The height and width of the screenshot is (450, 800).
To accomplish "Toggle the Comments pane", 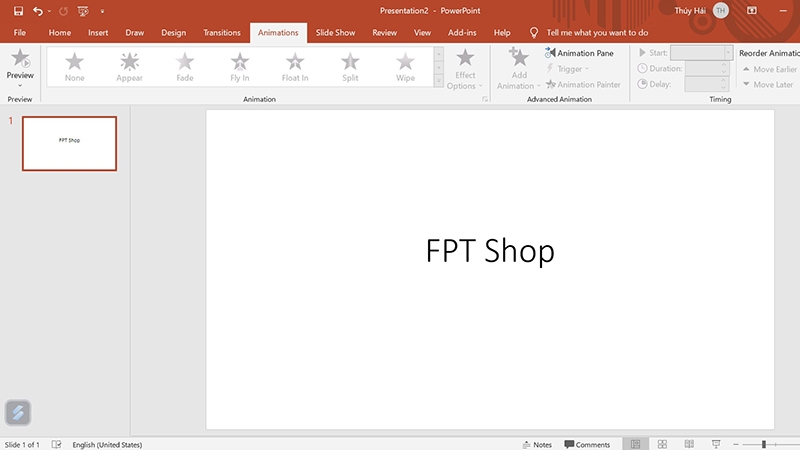I will coord(587,444).
